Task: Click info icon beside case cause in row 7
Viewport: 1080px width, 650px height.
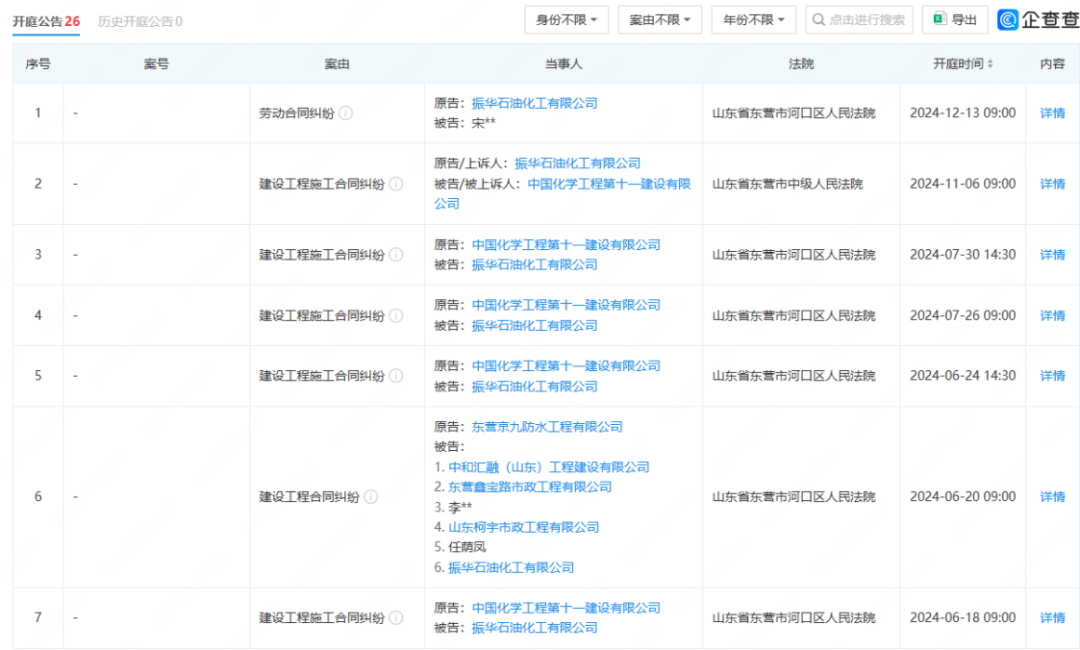Action: pos(396,618)
